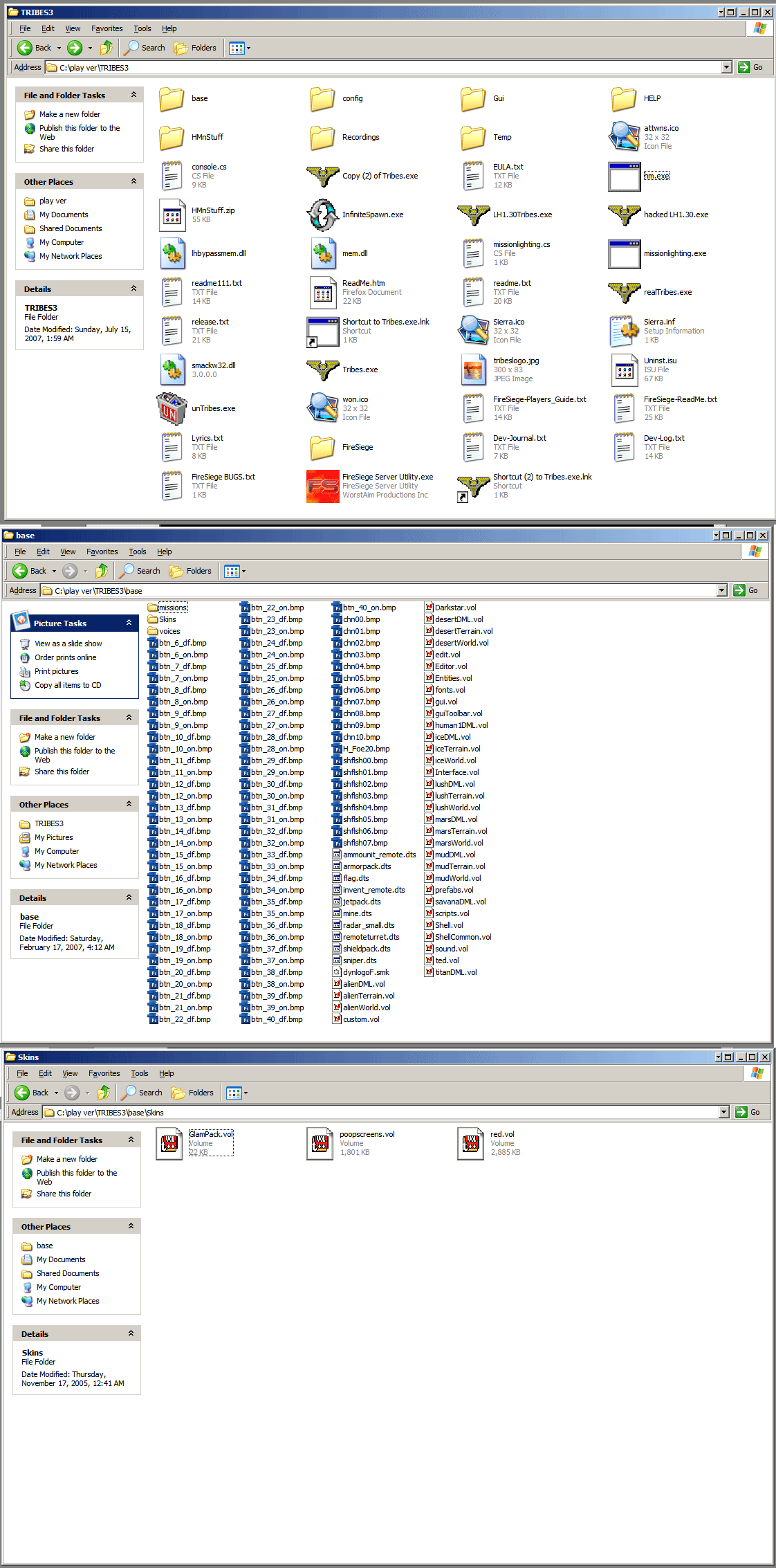Open the Back history dropdown arrow in TRIBES3

coord(59,48)
